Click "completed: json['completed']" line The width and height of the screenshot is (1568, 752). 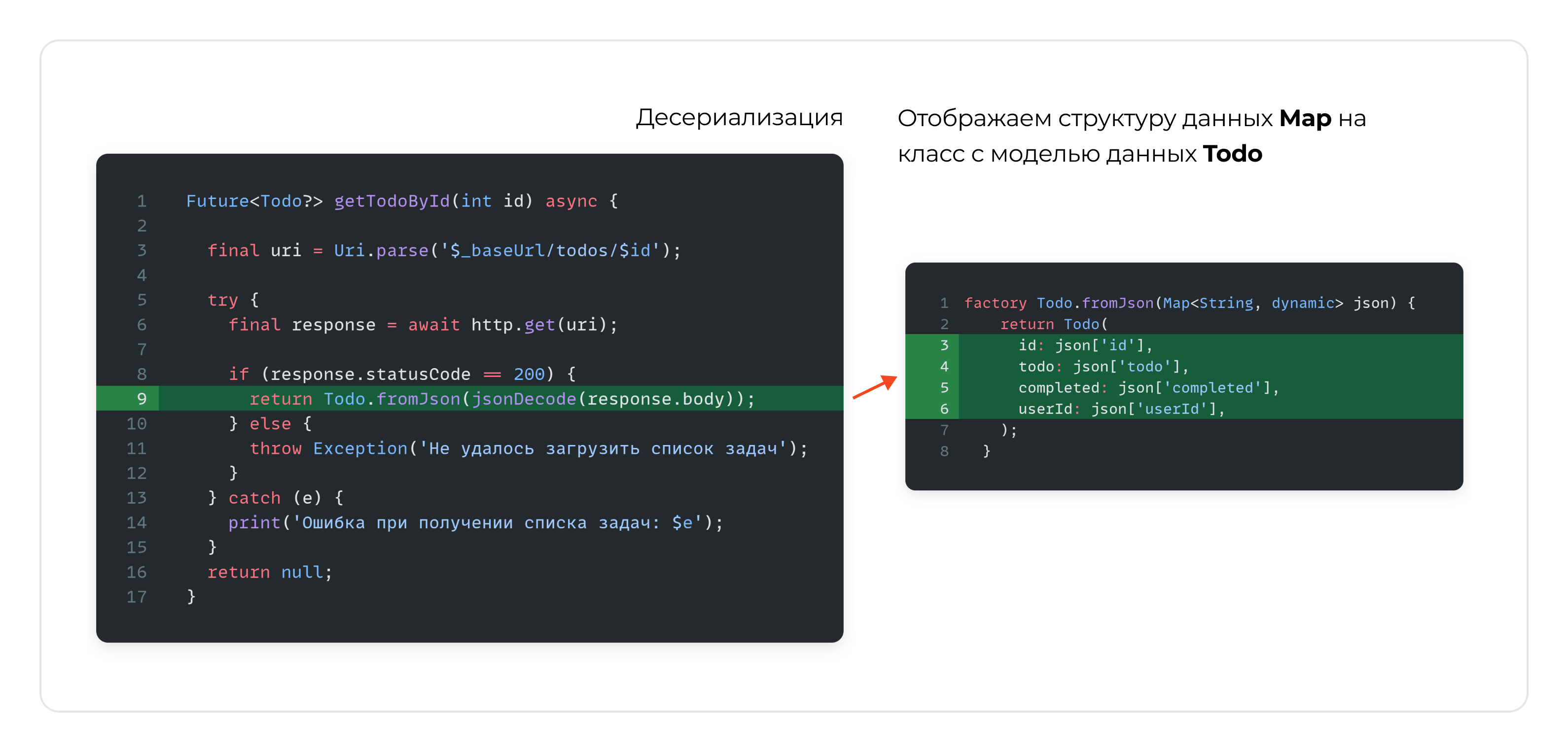click(x=1148, y=387)
